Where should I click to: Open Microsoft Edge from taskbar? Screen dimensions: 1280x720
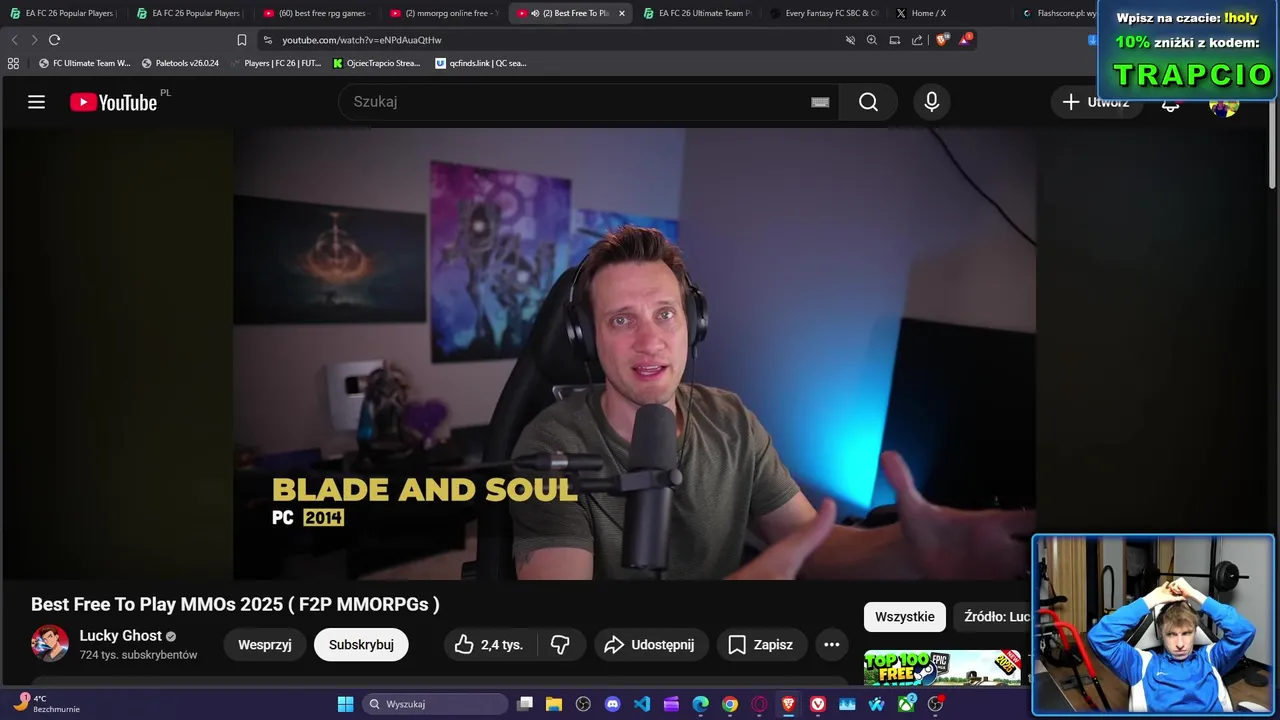click(x=701, y=704)
